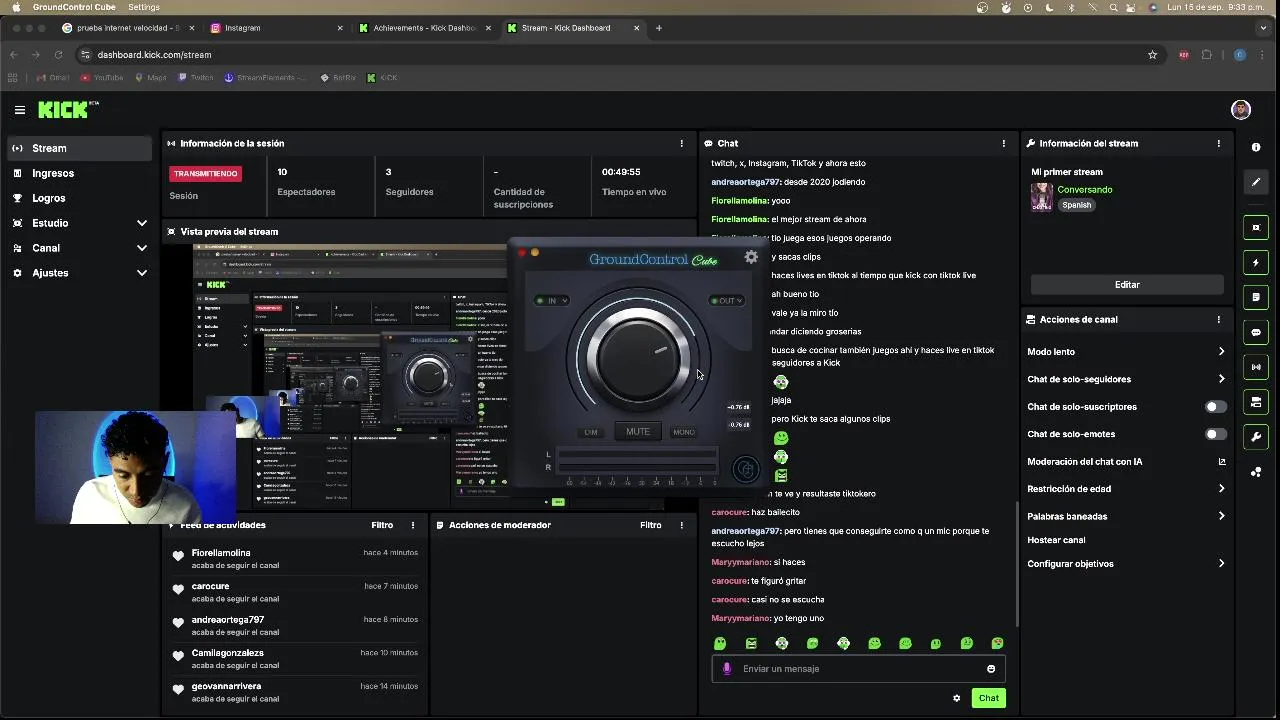
Task: Open Configurar objetivos options
Action: [1126, 564]
